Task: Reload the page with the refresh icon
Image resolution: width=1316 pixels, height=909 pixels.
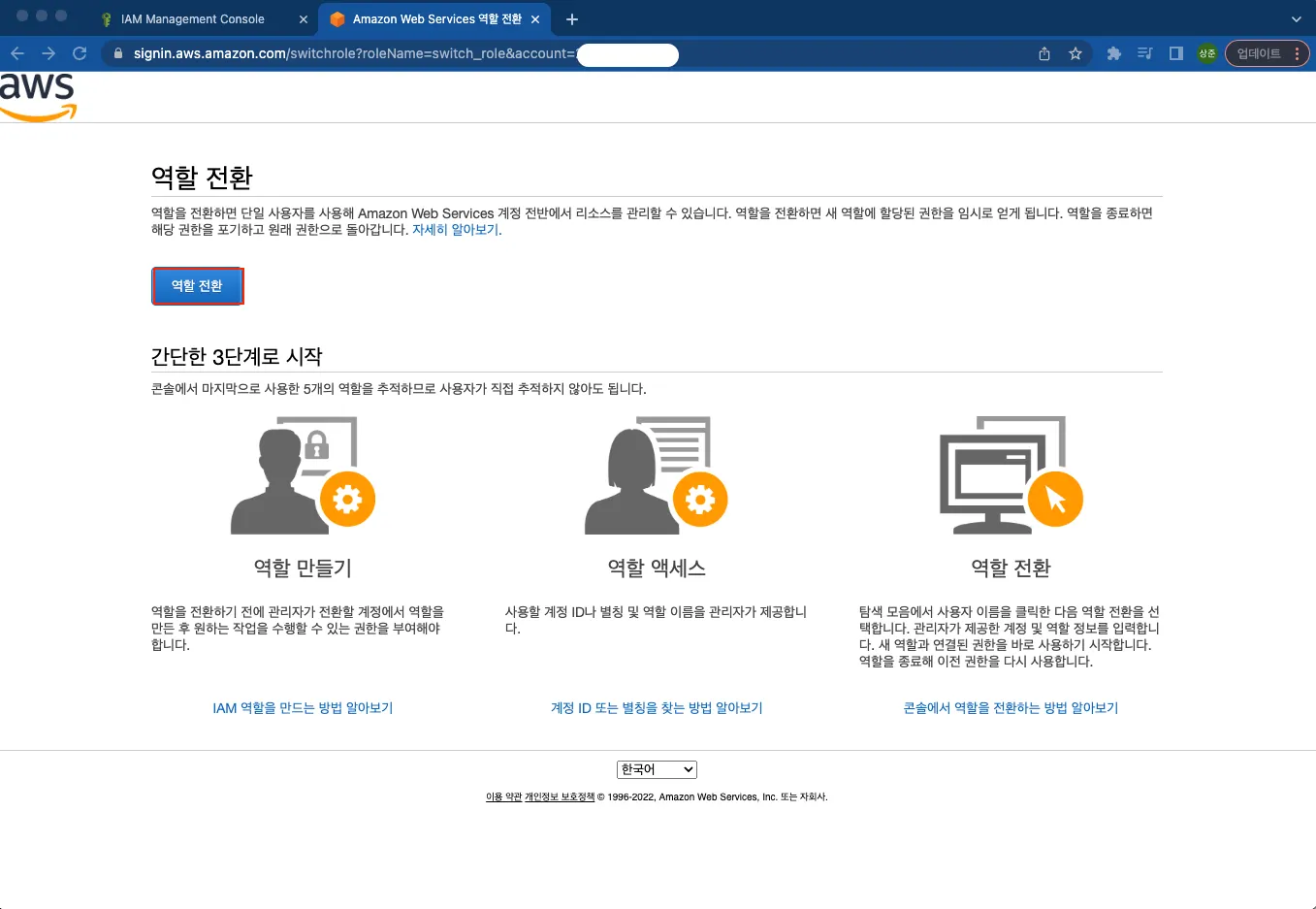Action: click(x=80, y=53)
